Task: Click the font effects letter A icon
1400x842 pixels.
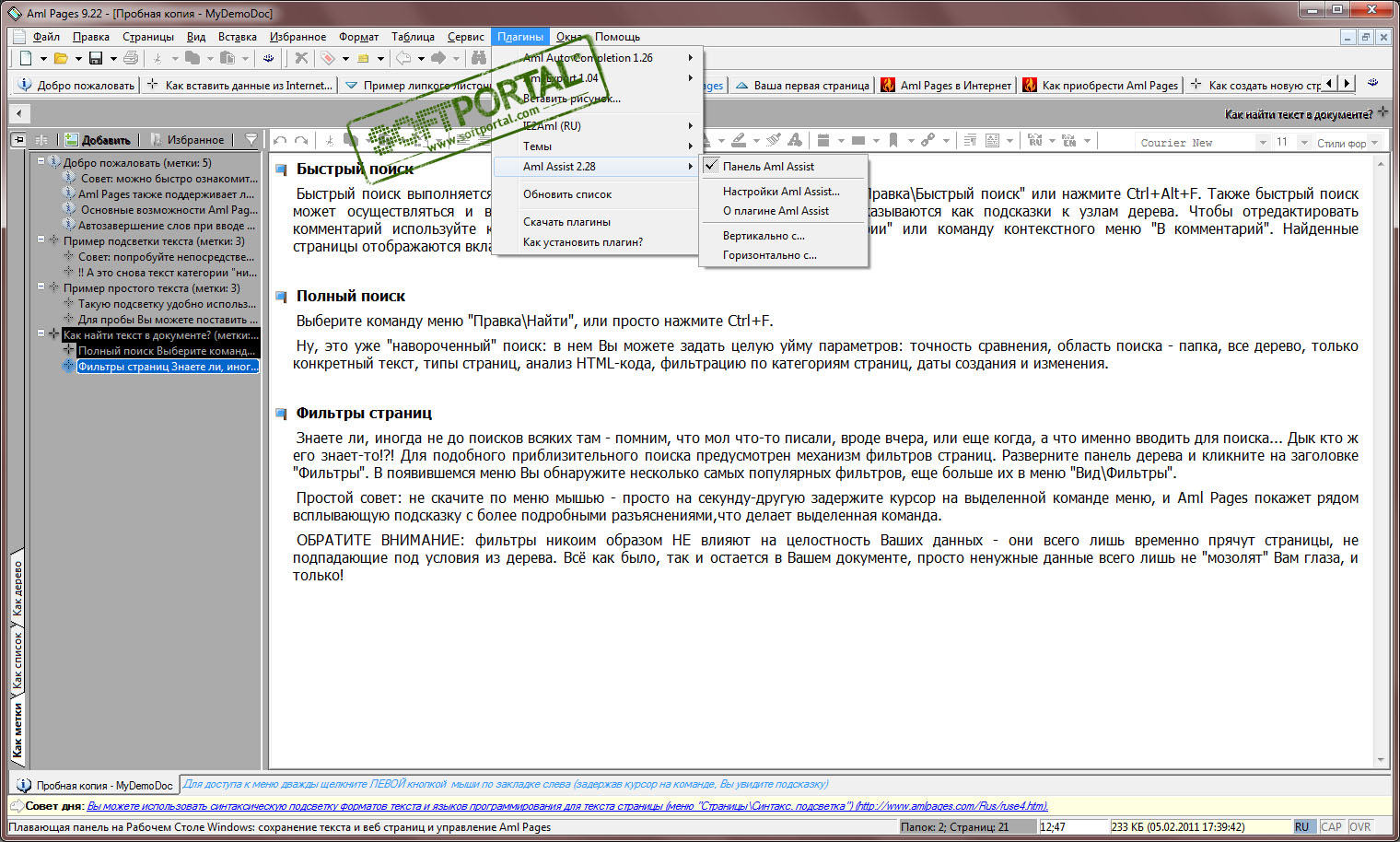Action: (x=795, y=141)
